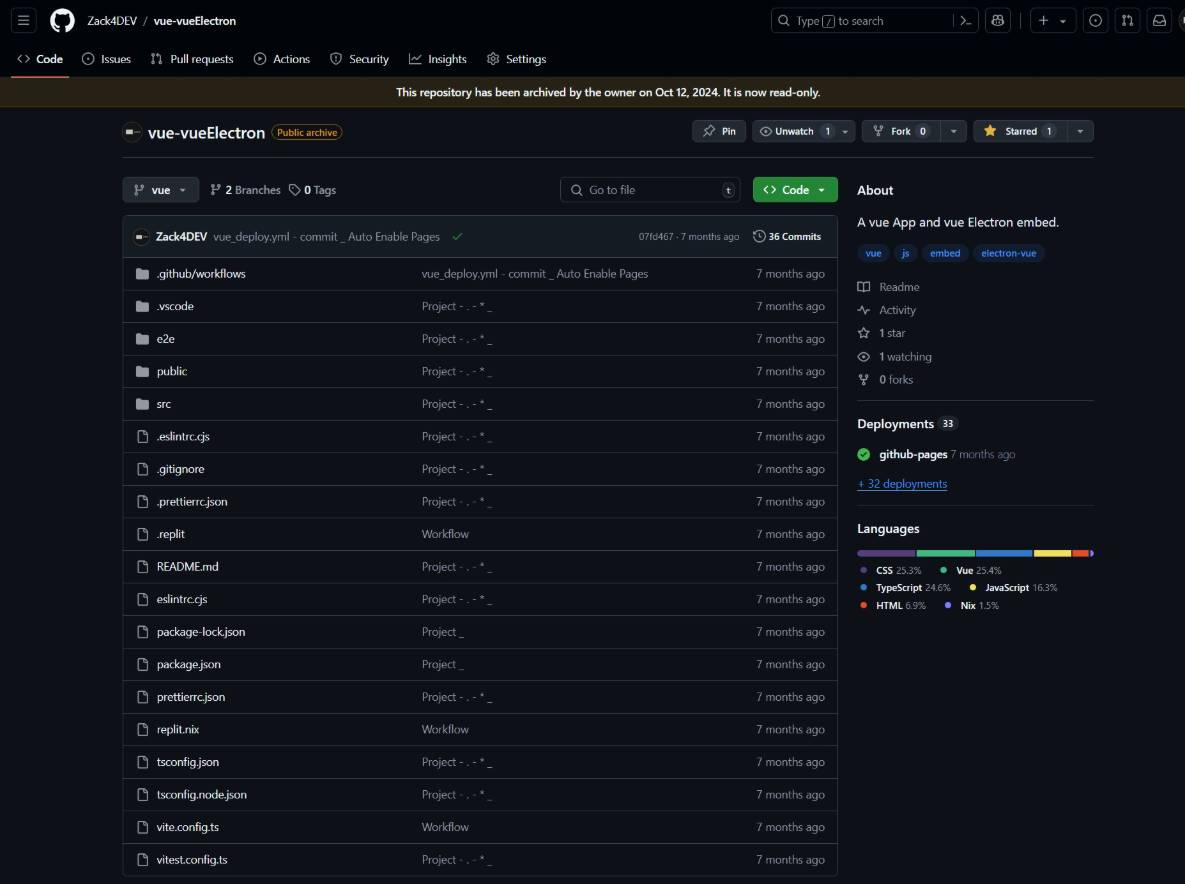Open the .eslintrc.cjs file
This screenshot has width=1185, height=884.
point(183,436)
